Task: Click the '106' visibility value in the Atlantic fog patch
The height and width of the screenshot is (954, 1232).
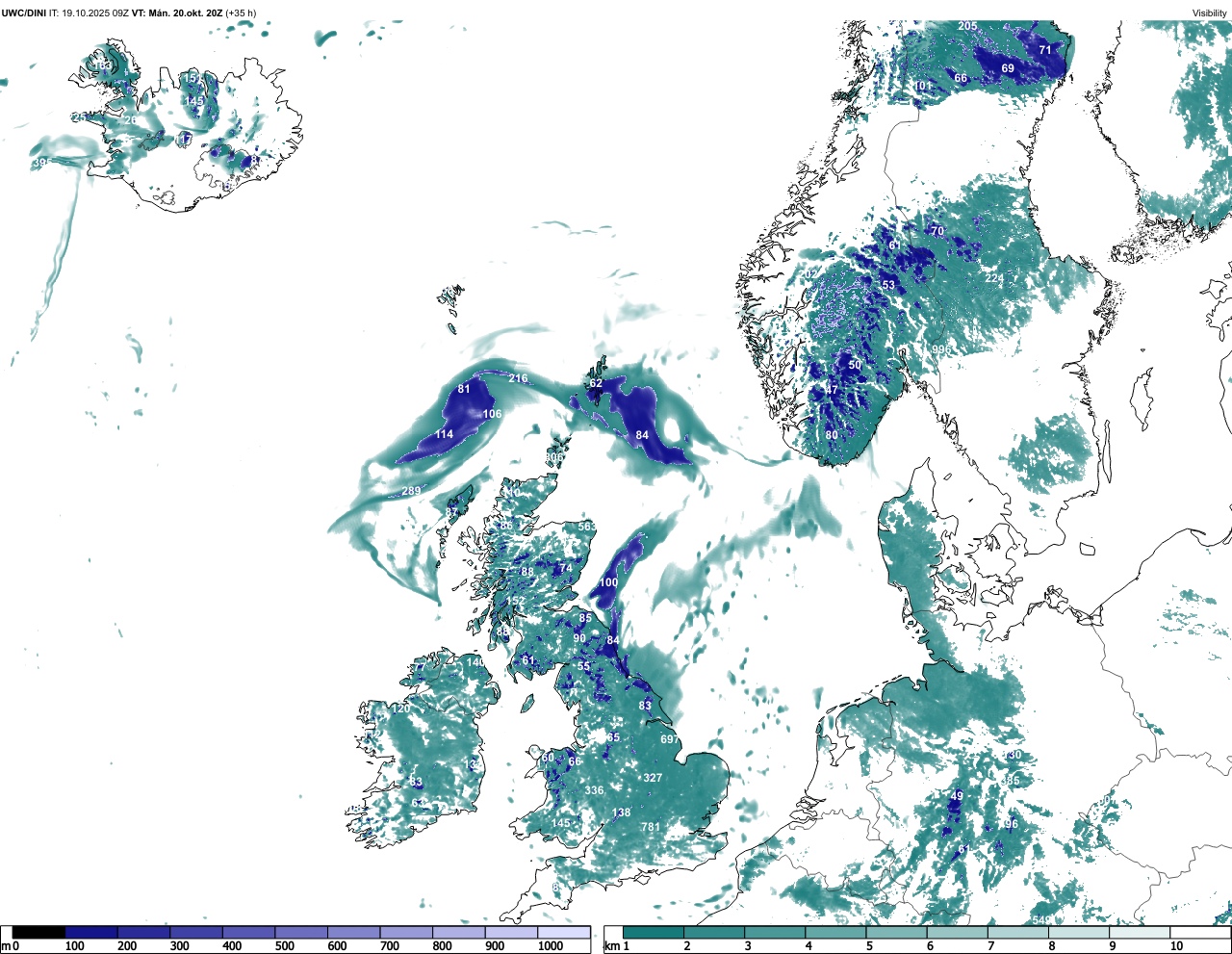Action: click(x=492, y=414)
